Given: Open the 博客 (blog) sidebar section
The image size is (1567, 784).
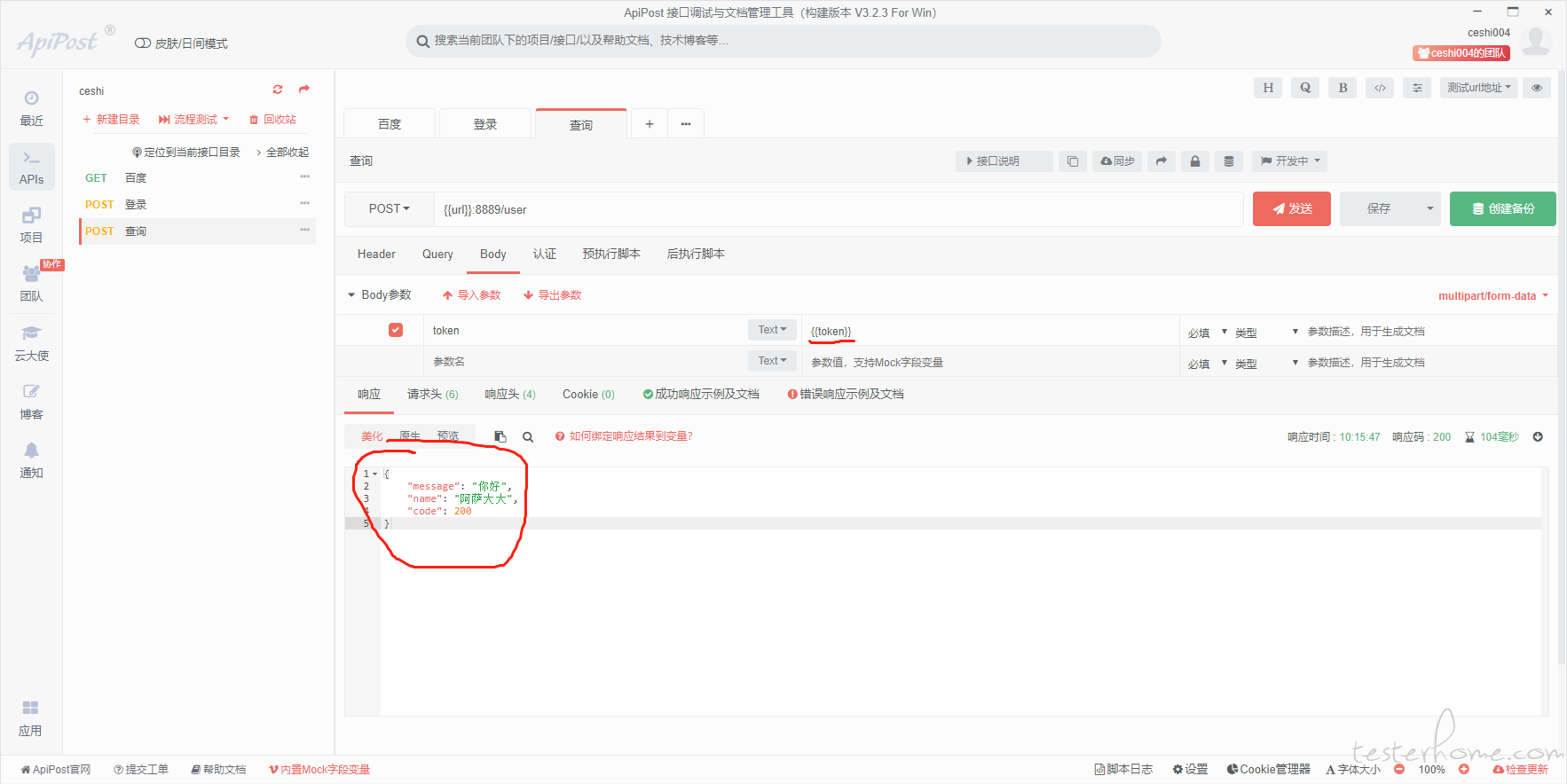Looking at the screenshot, I should pyautogui.click(x=31, y=401).
